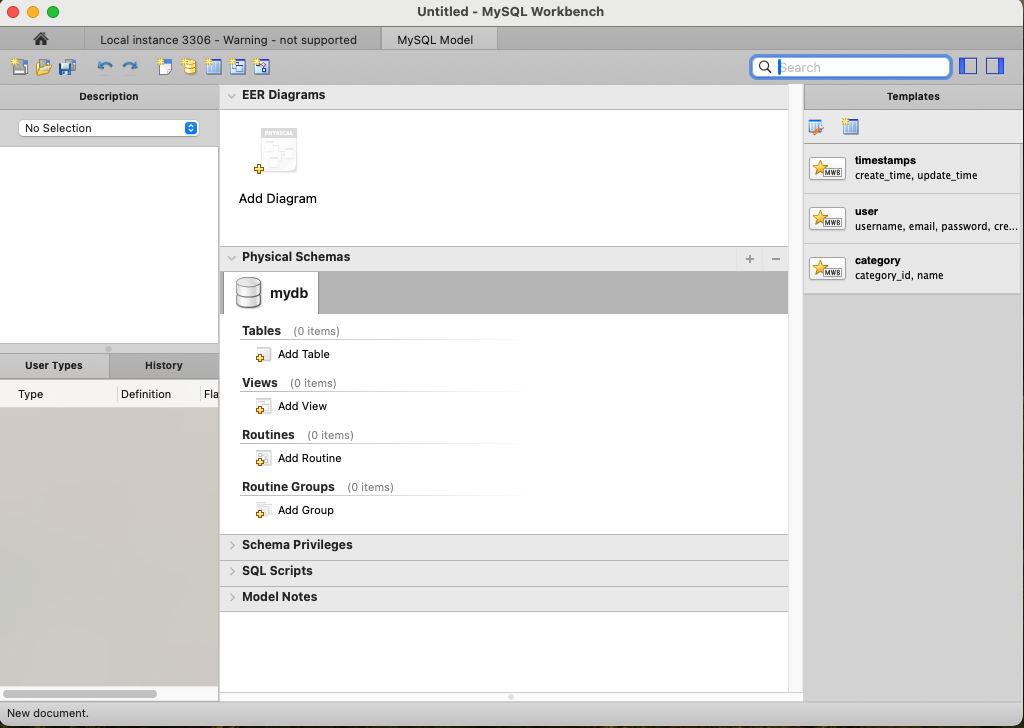Undo the last action

[105, 67]
